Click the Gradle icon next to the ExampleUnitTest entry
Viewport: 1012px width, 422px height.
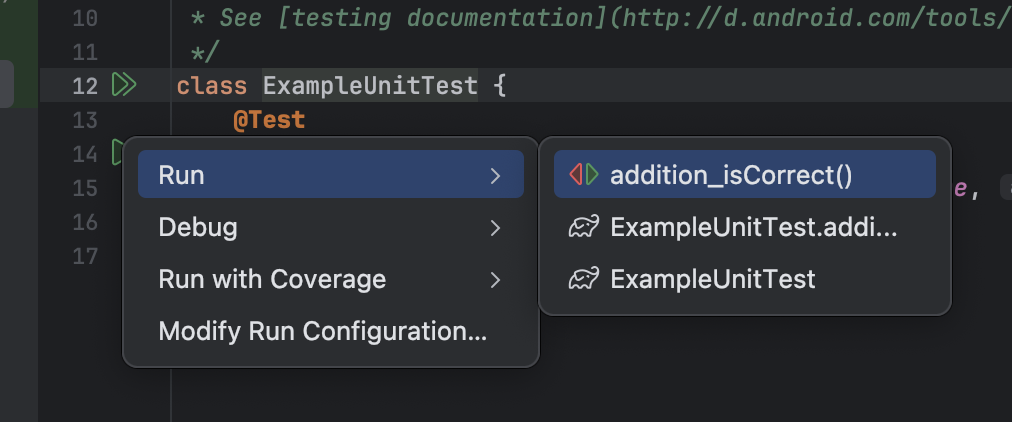(x=584, y=279)
